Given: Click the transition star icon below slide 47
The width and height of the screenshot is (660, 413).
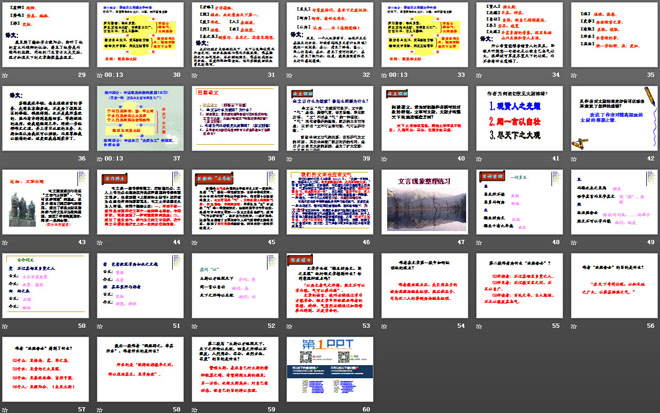Looking at the screenshot, I should (381, 242).
